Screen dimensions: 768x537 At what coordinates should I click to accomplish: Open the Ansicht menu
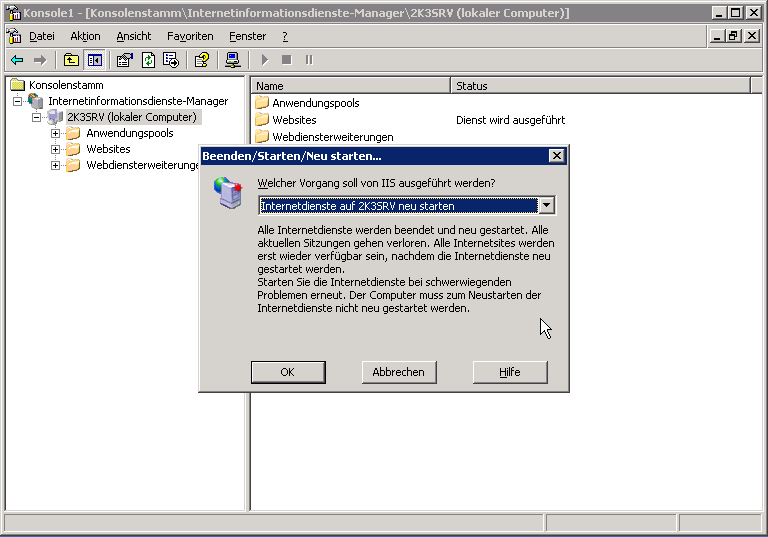point(134,36)
